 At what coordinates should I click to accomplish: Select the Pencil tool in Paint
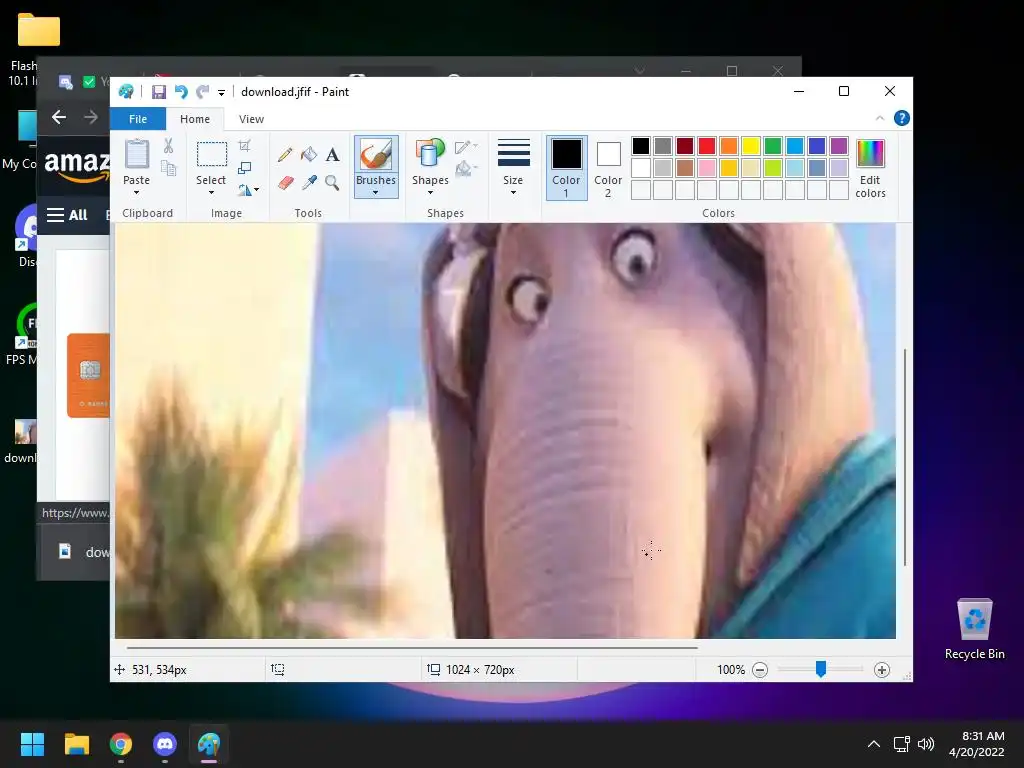tap(285, 154)
